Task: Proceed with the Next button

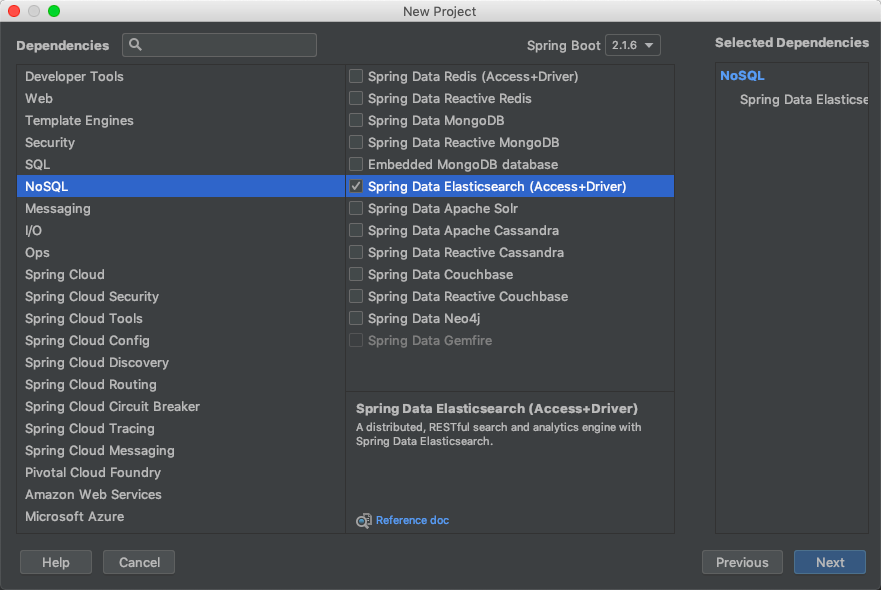Action: pyautogui.click(x=829, y=562)
